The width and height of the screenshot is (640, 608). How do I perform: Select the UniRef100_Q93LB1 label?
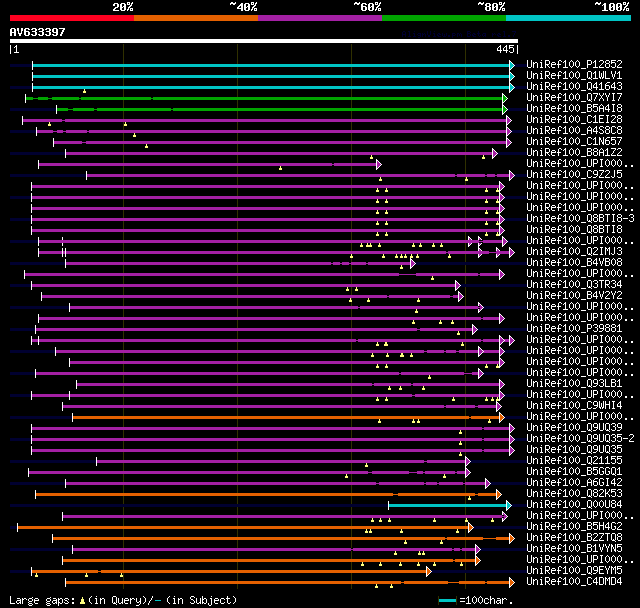(x=574, y=384)
